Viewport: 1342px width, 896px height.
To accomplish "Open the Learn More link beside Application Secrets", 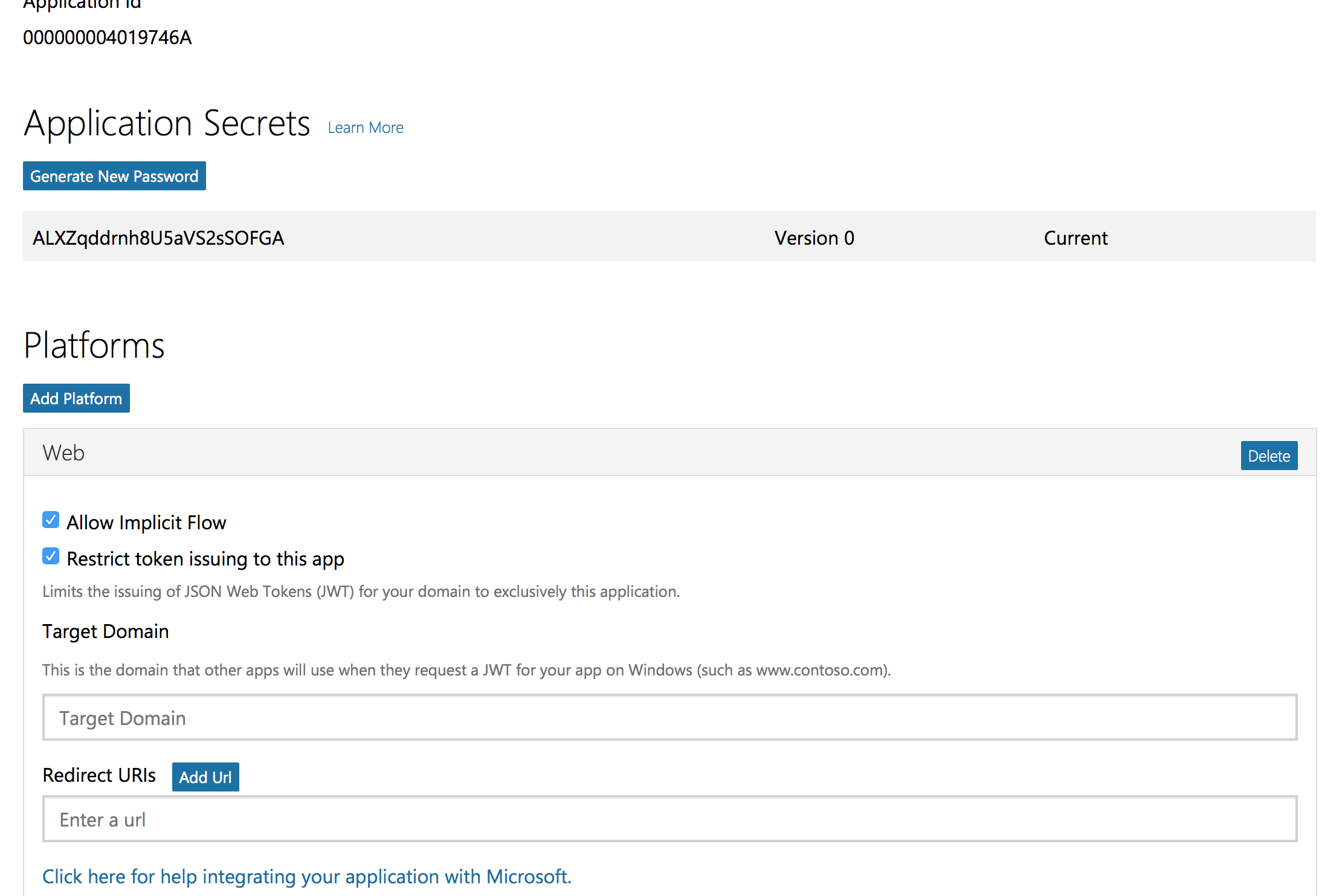I will [365, 127].
